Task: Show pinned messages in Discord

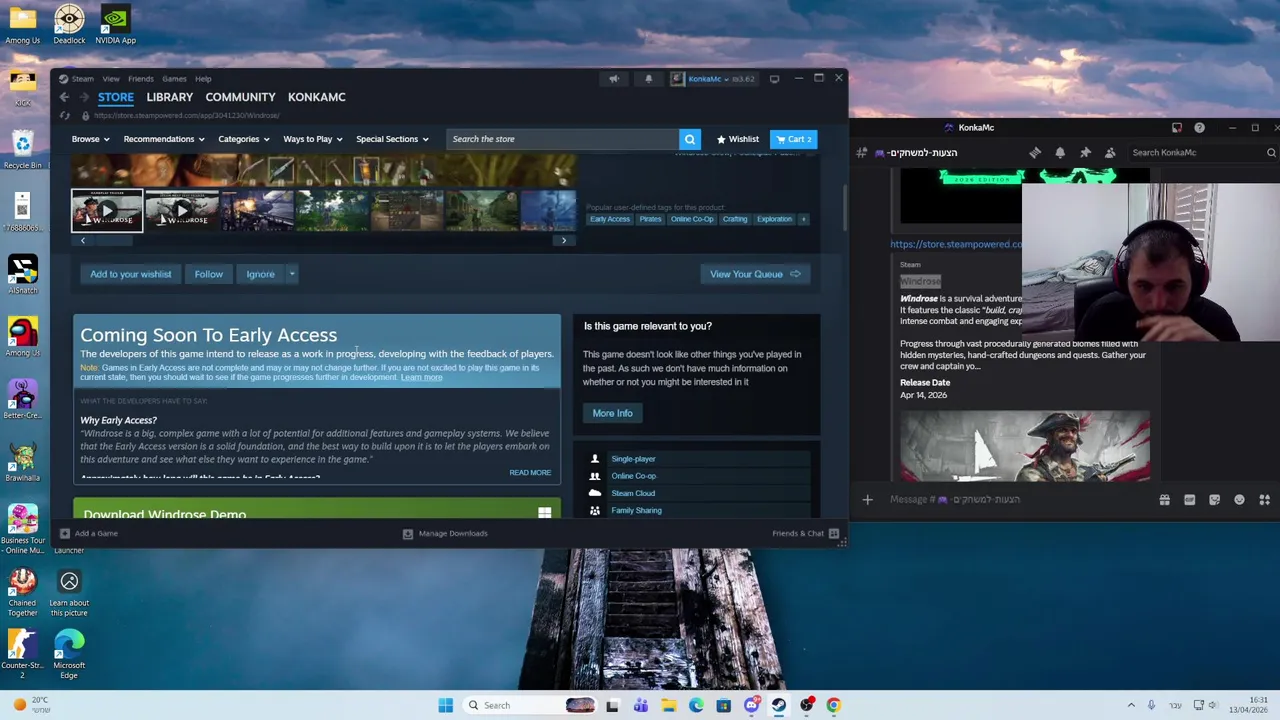Action: pyautogui.click(x=1085, y=152)
